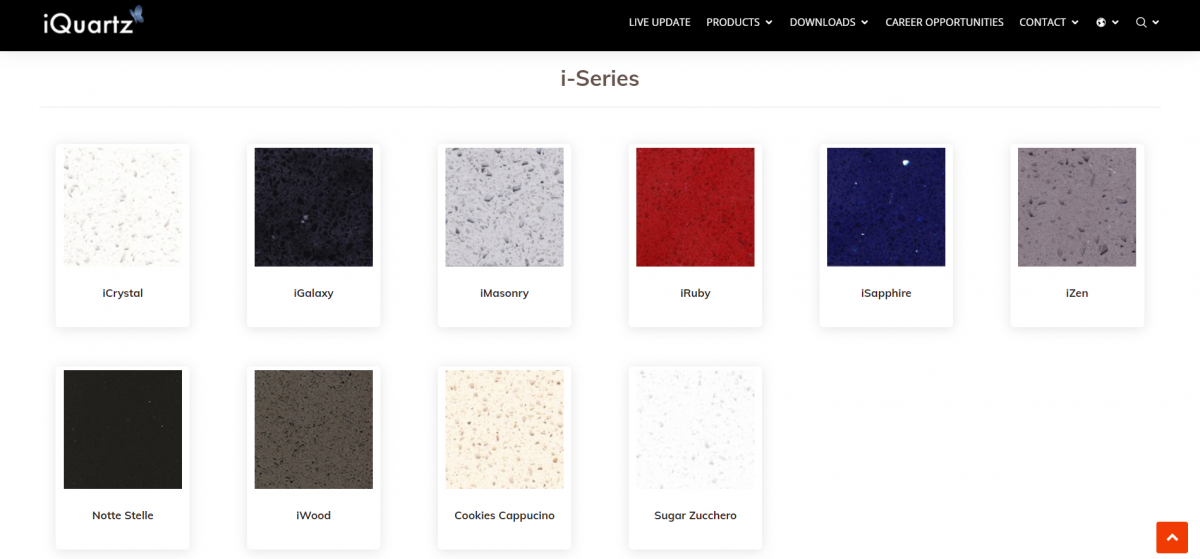Open the Cookies Cappucino name link
This screenshot has width=1200, height=559.
[504, 515]
